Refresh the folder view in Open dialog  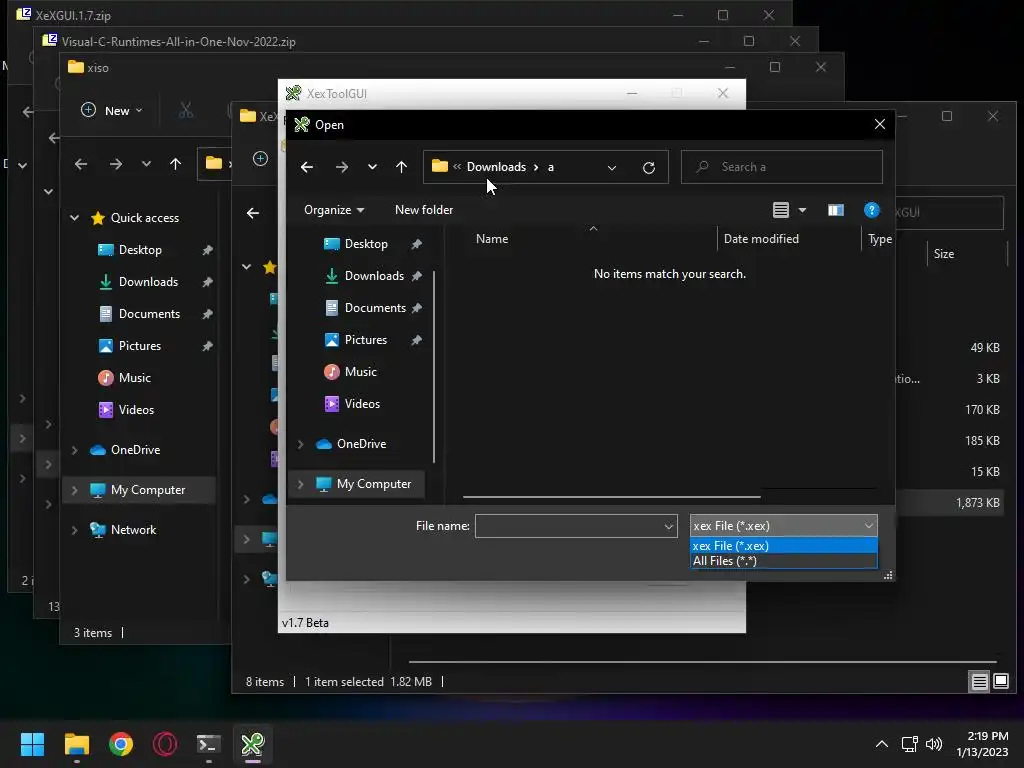pyautogui.click(x=648, y=167)
